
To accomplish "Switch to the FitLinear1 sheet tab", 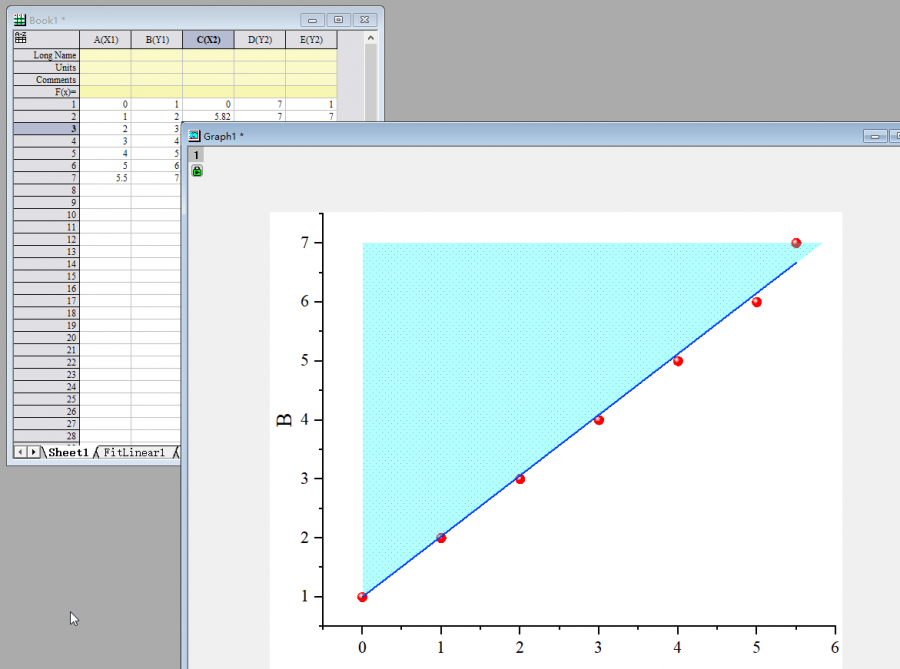I will [133, 452].
